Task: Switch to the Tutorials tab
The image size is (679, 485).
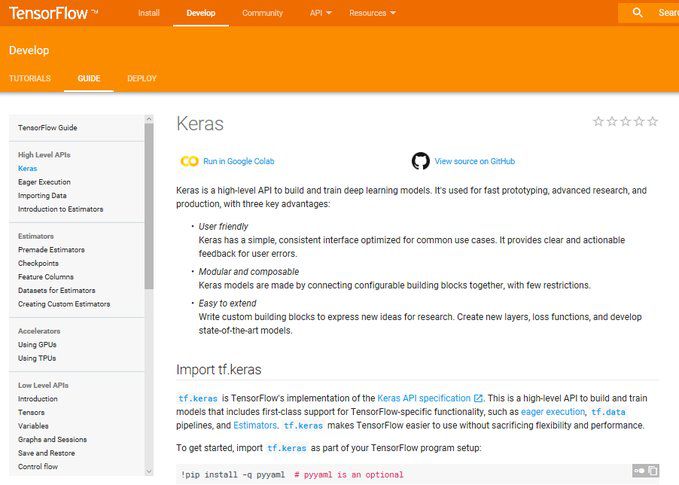Action: coord(30,78)
